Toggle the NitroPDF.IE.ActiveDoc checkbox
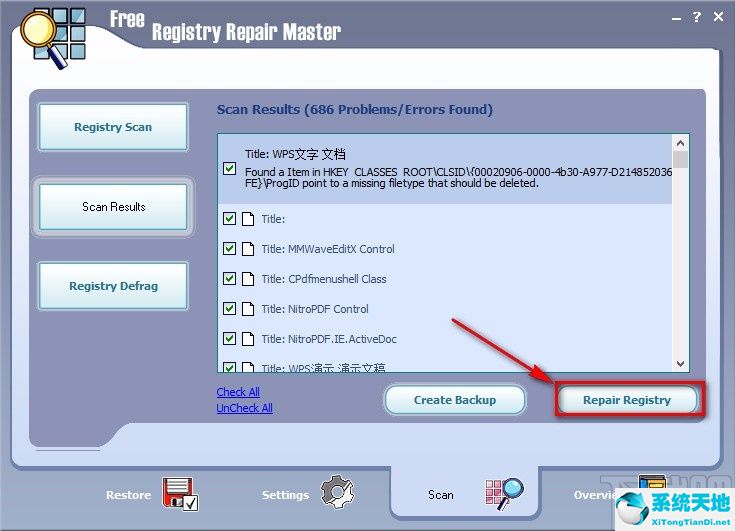This screenshot has width=735, height=531. (230, 339)
